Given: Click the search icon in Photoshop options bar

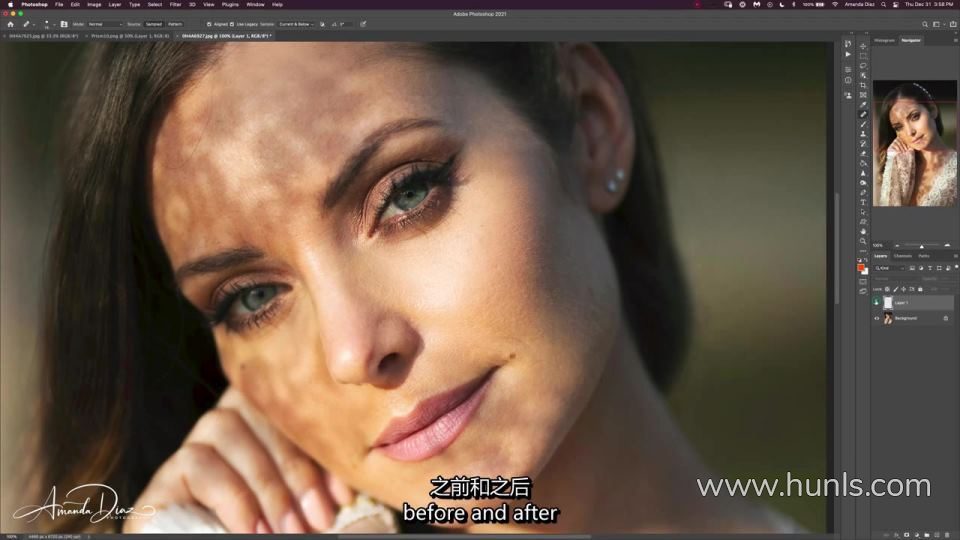Looking at the screenshot, I should pyautogui.click(x=925, y=24).
